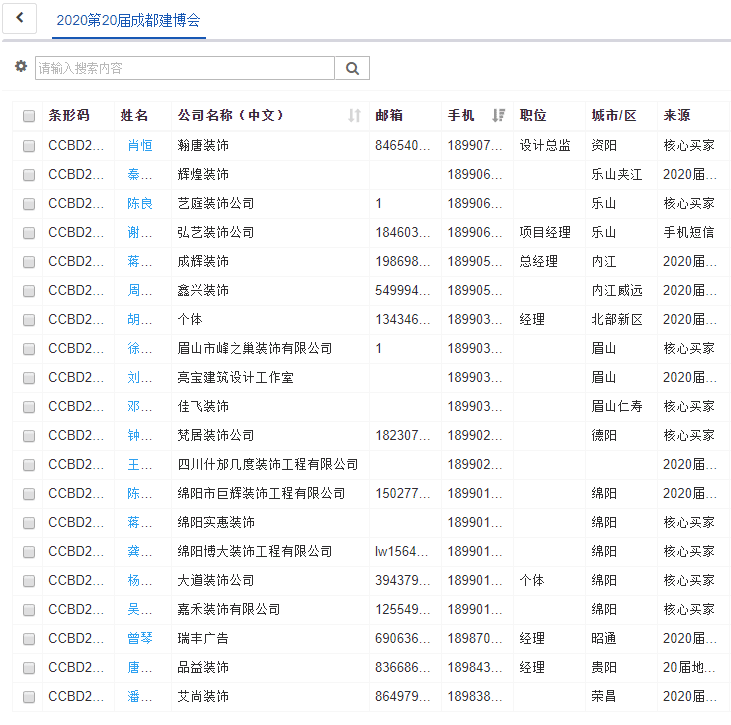Check the 个体 company row
This screenshot has height=725, width=731.
[x=29, y=320]
